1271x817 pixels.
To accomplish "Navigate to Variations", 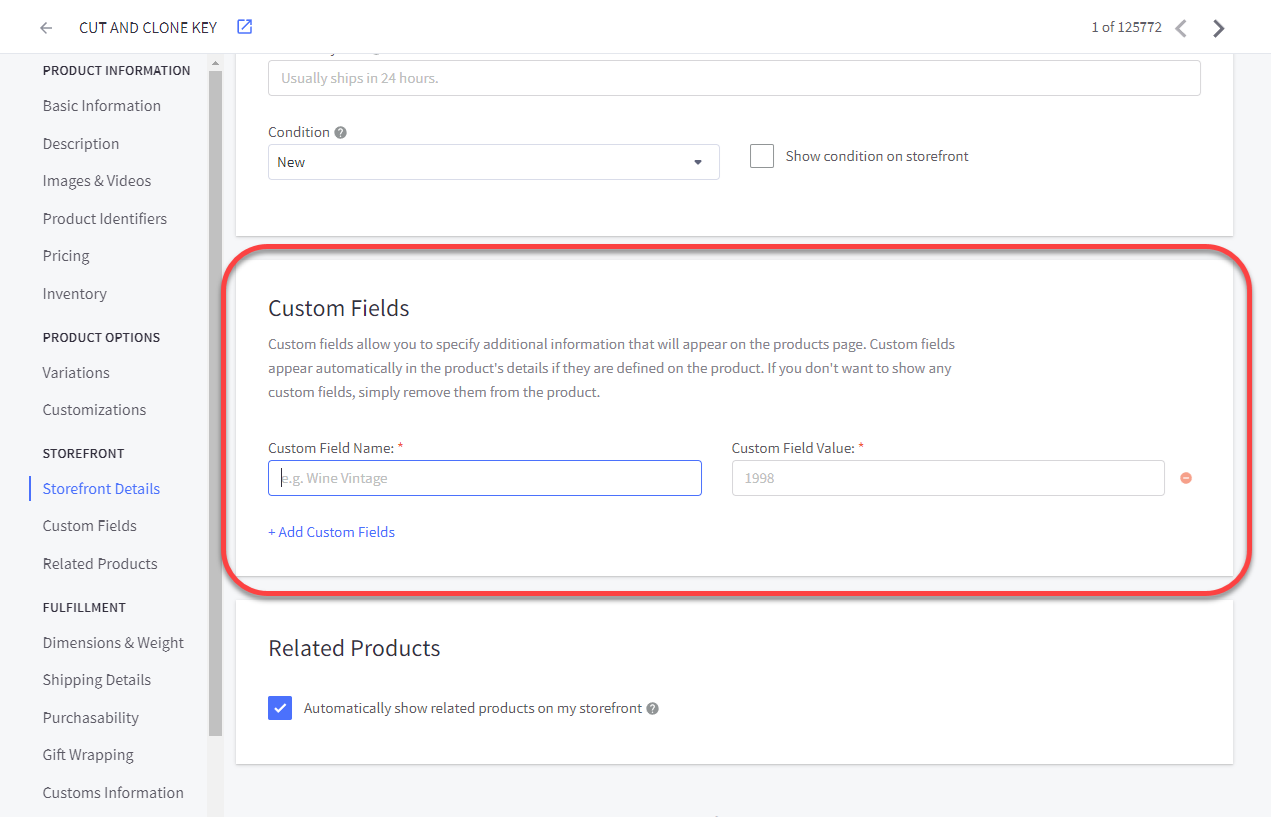I will (x=76, y=373).
